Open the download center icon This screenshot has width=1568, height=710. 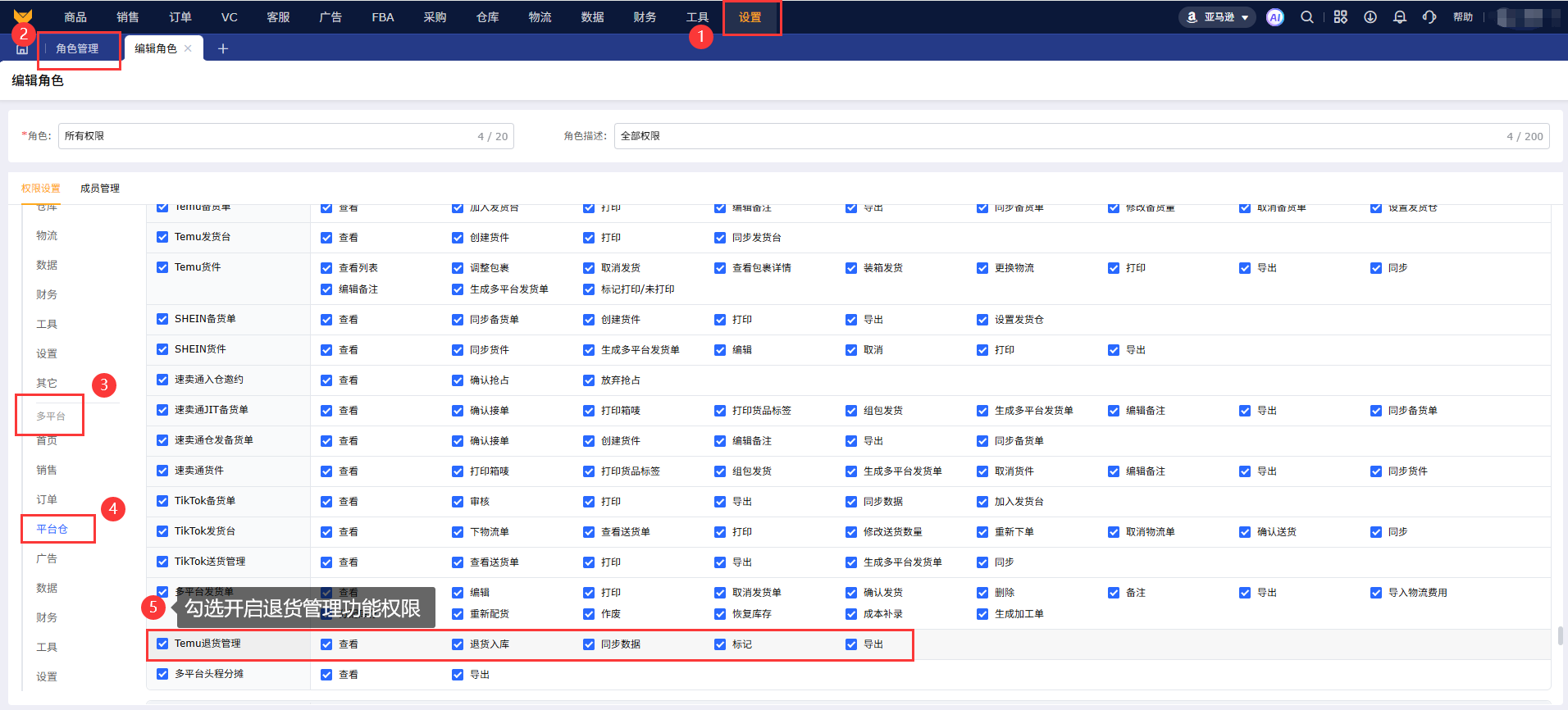pos(1370,17)
